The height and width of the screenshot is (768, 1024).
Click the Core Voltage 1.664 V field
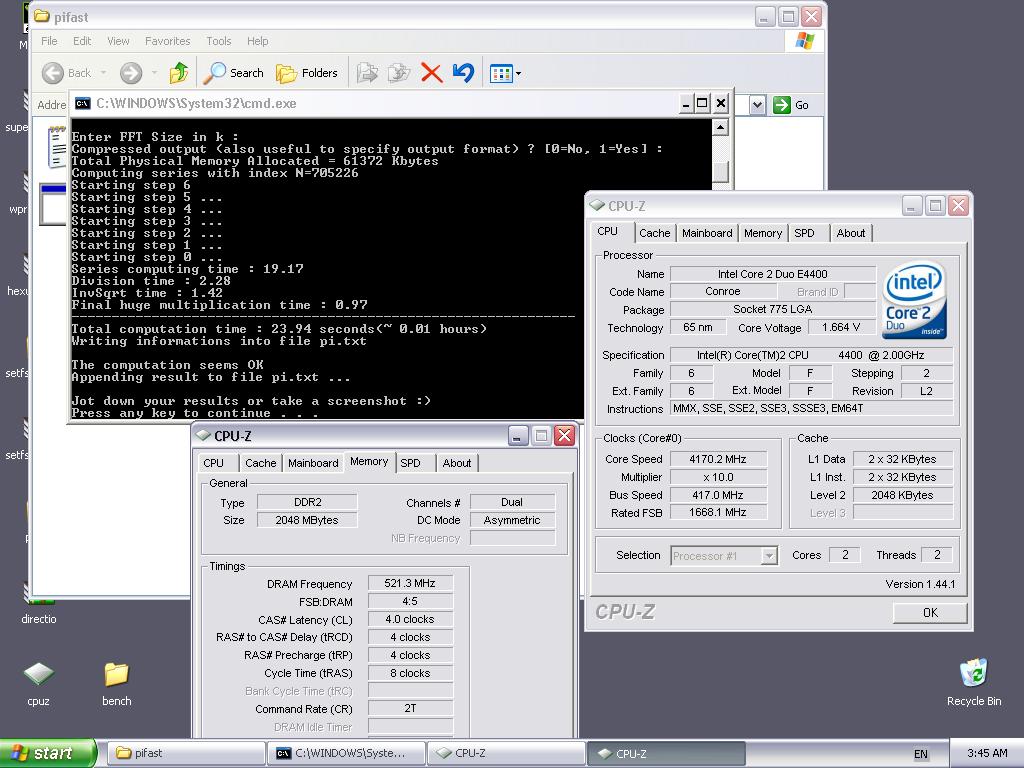pyautogui.click(x=841, y=327)
